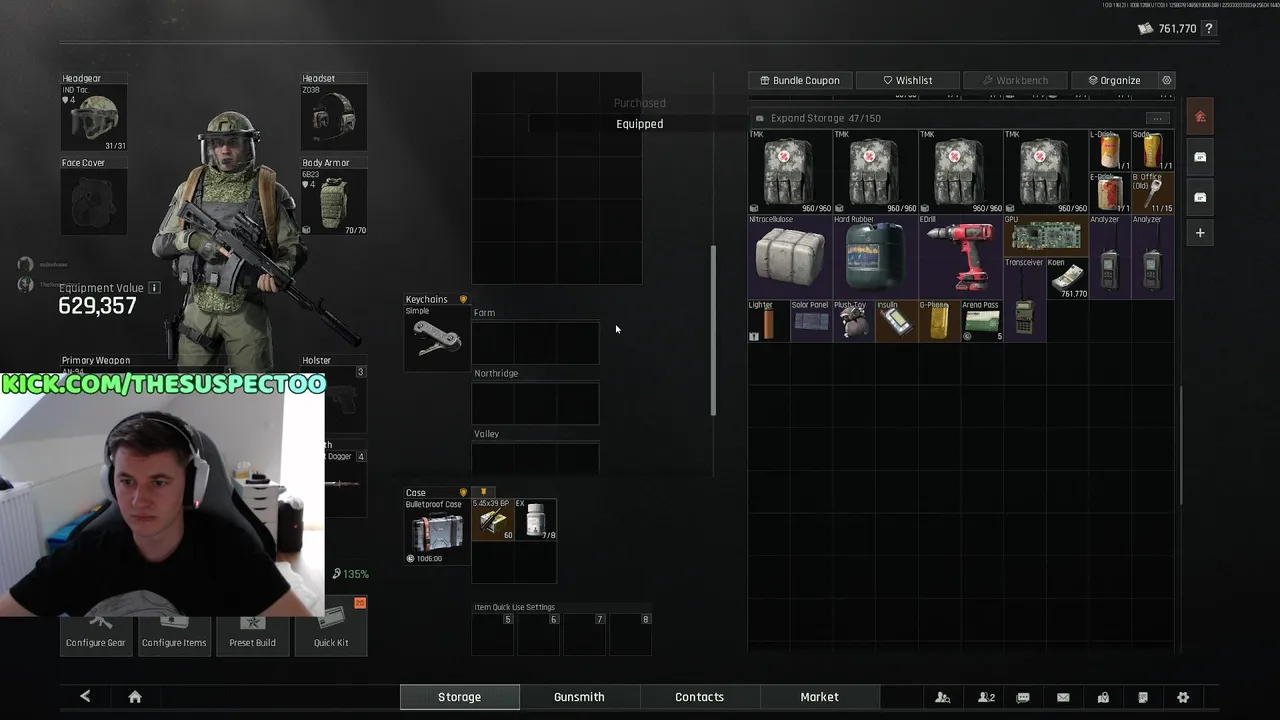Screen dimensions: 1280x720
Task: Switch to the Storage tab
Action: 460,697
